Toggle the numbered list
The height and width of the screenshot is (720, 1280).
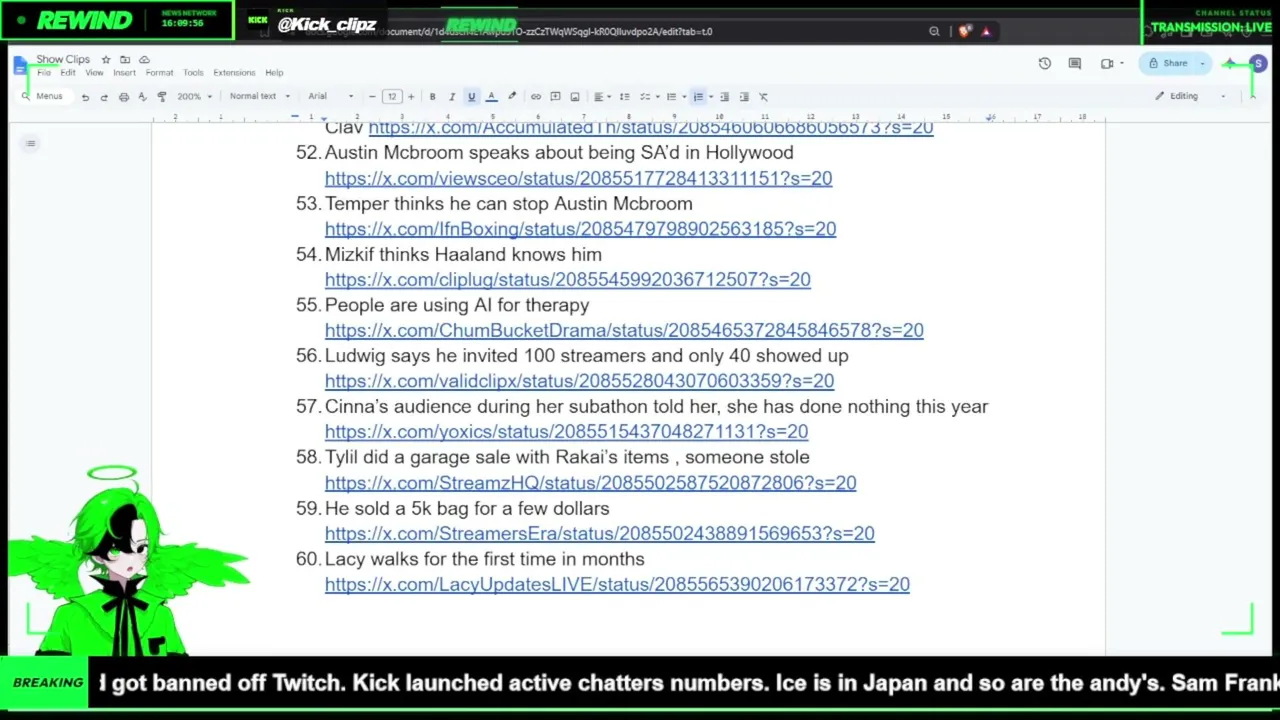click(x=698, y=97)
